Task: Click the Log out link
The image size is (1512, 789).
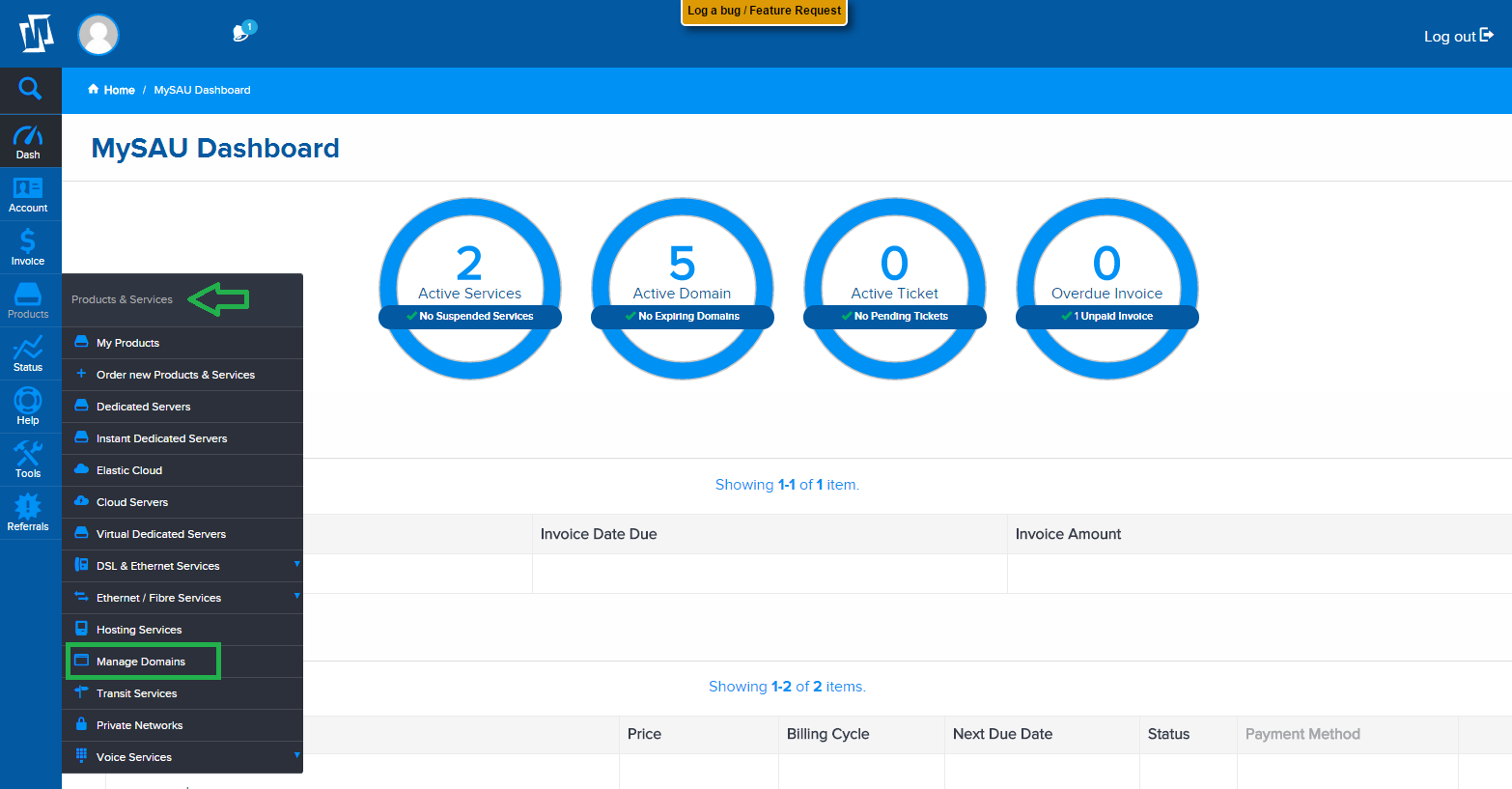Action: tap(1457, 36)
